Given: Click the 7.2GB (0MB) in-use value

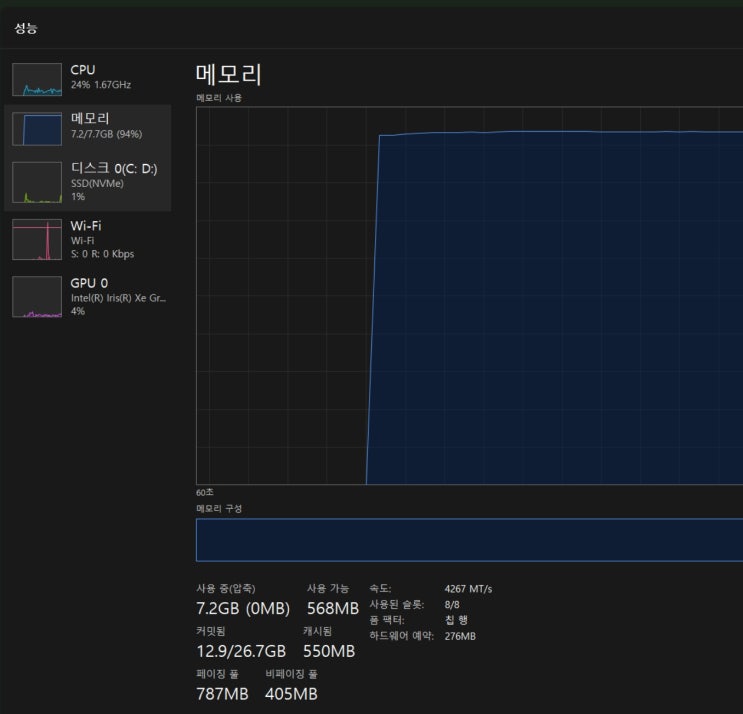Looking at the screenshot, I should [243, 608].
